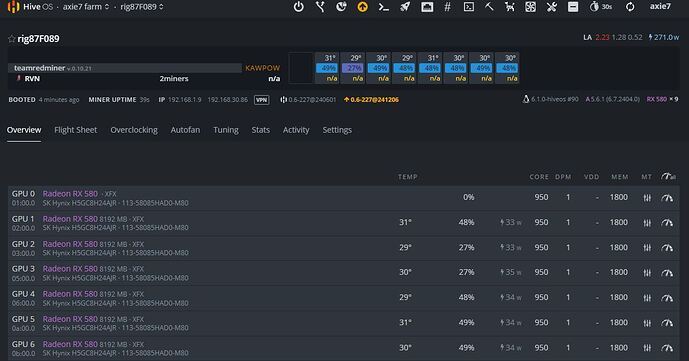Click the pickaxe miner icon
Viewport: 689px width, 361px height.
(x=489, y=7)
